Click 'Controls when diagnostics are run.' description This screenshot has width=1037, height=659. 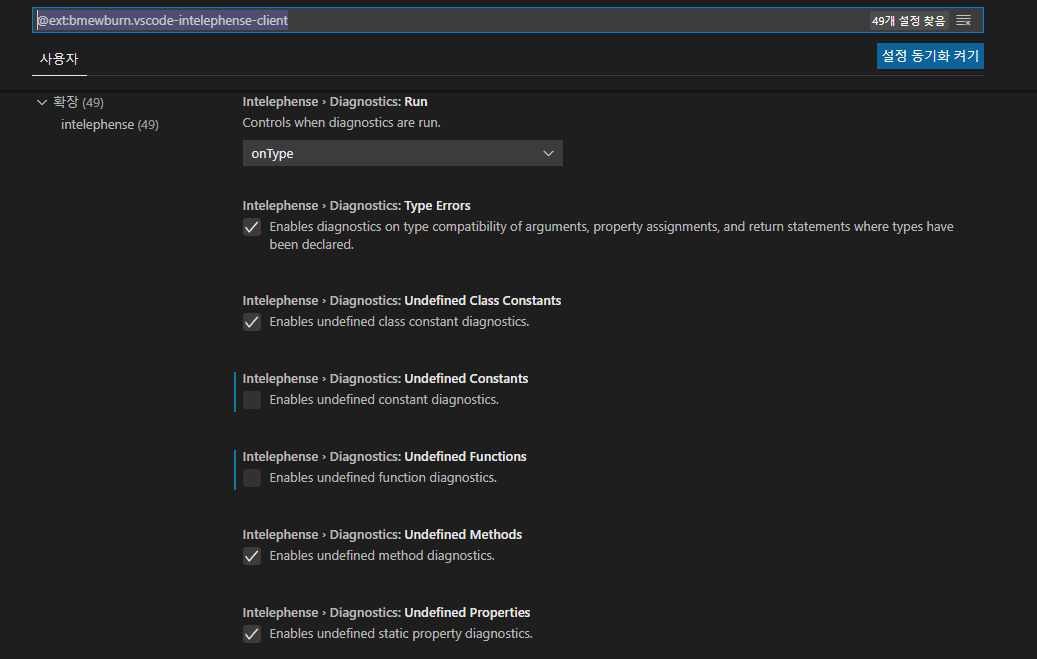point(341,123)
